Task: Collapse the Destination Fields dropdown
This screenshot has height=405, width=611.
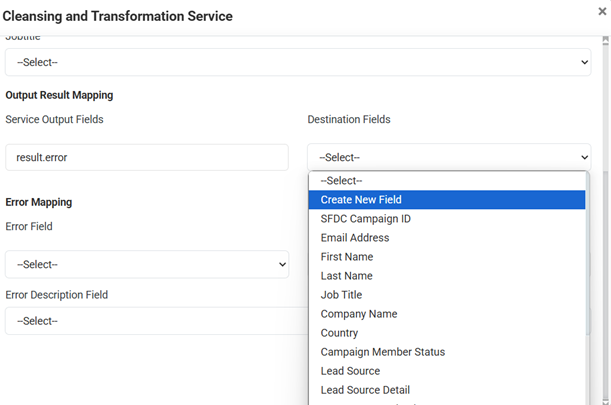Action: [449, 157]
